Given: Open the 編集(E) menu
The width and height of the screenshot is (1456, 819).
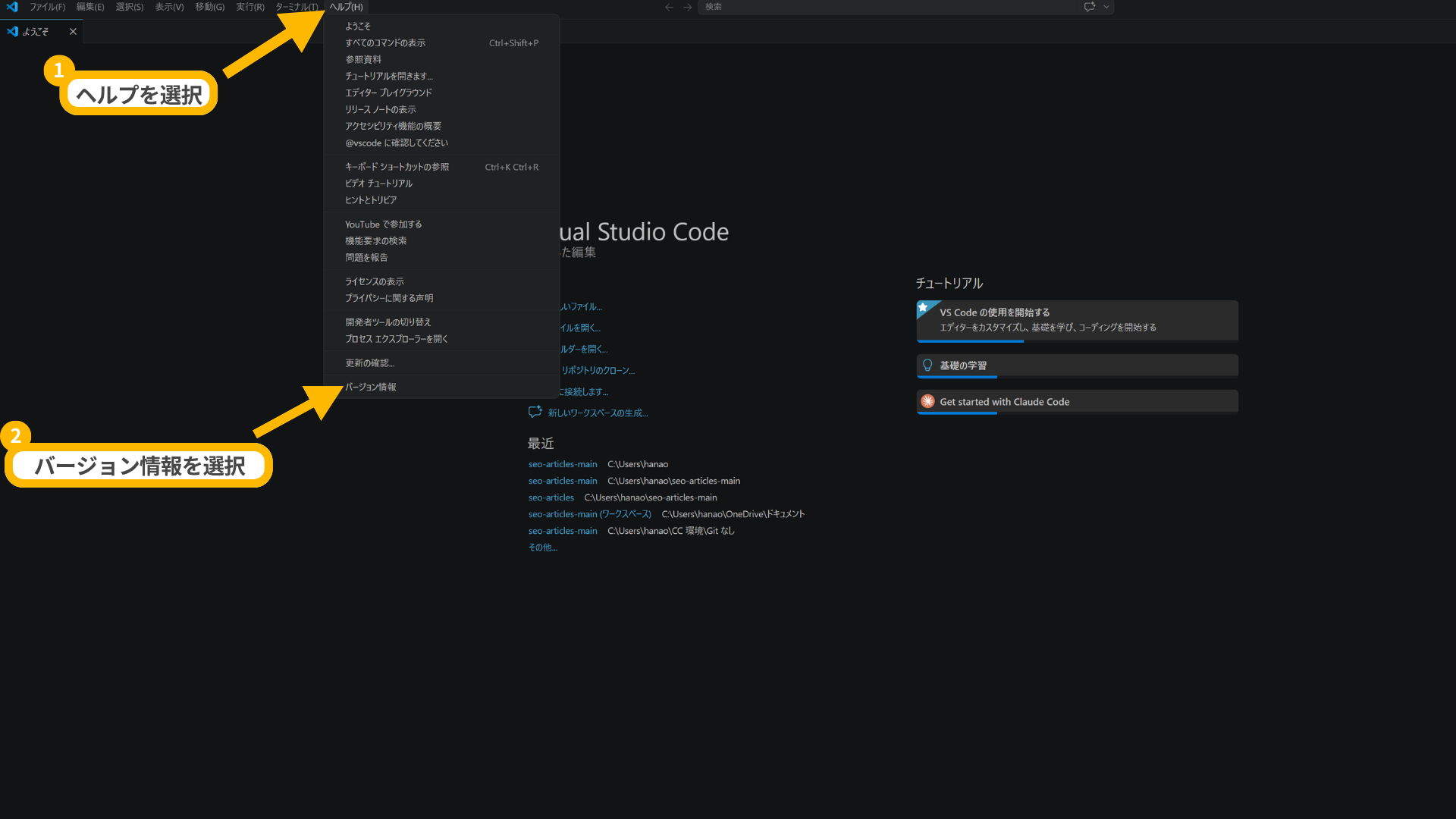Looking at the screenshot, I should 90,7.
